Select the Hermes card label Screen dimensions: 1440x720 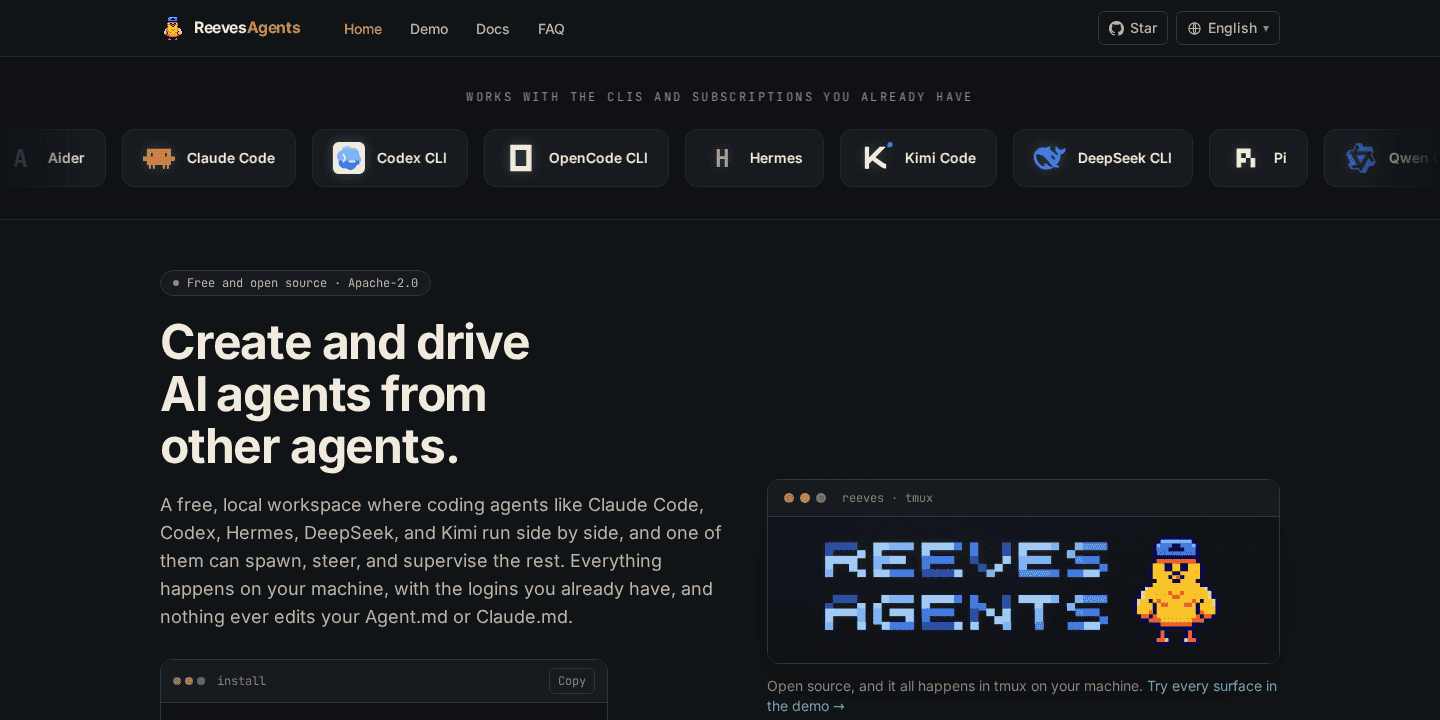coord(776,158)
